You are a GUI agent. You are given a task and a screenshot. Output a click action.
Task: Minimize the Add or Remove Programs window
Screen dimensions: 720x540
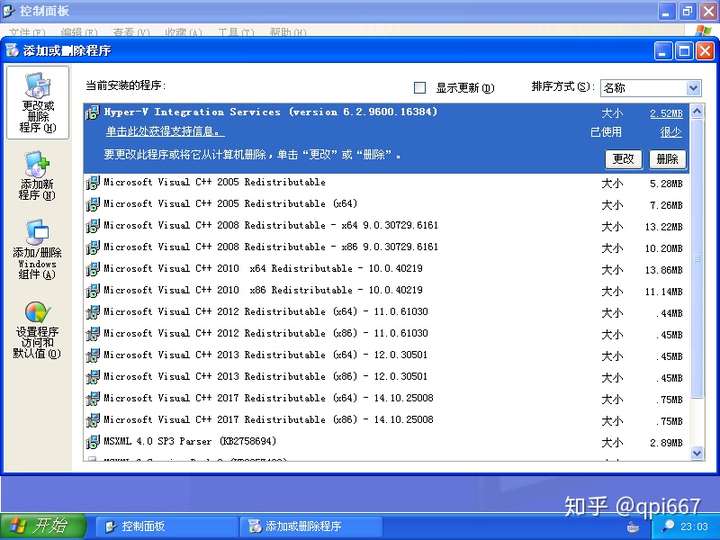click(x=663, y=51)
